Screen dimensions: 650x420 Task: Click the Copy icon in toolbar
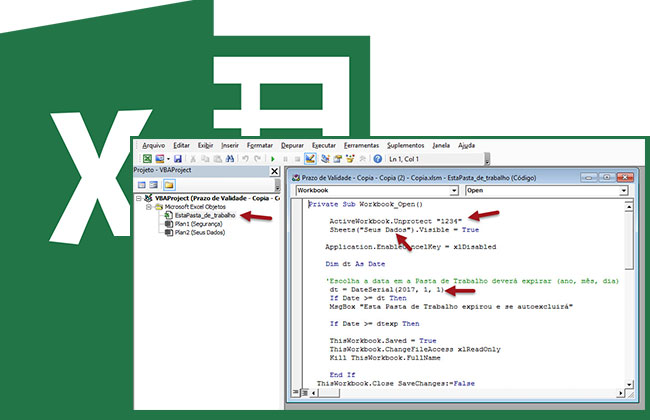tap(205, 159)
